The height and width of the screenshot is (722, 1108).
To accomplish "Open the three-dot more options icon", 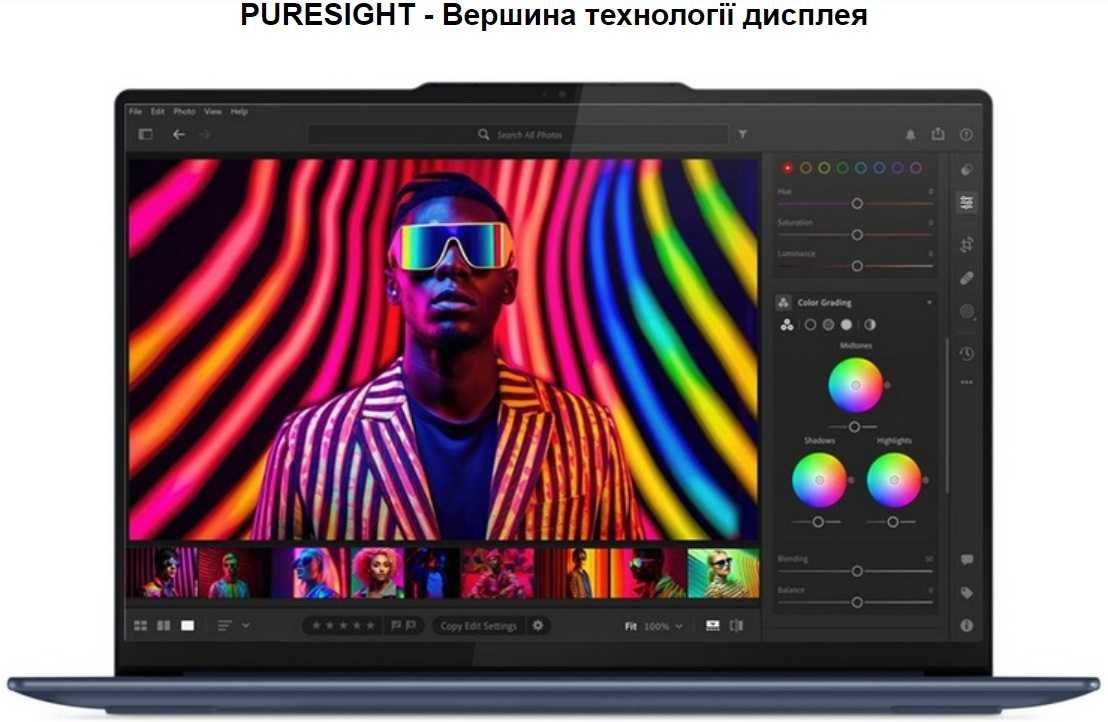I will click(967, 382).
